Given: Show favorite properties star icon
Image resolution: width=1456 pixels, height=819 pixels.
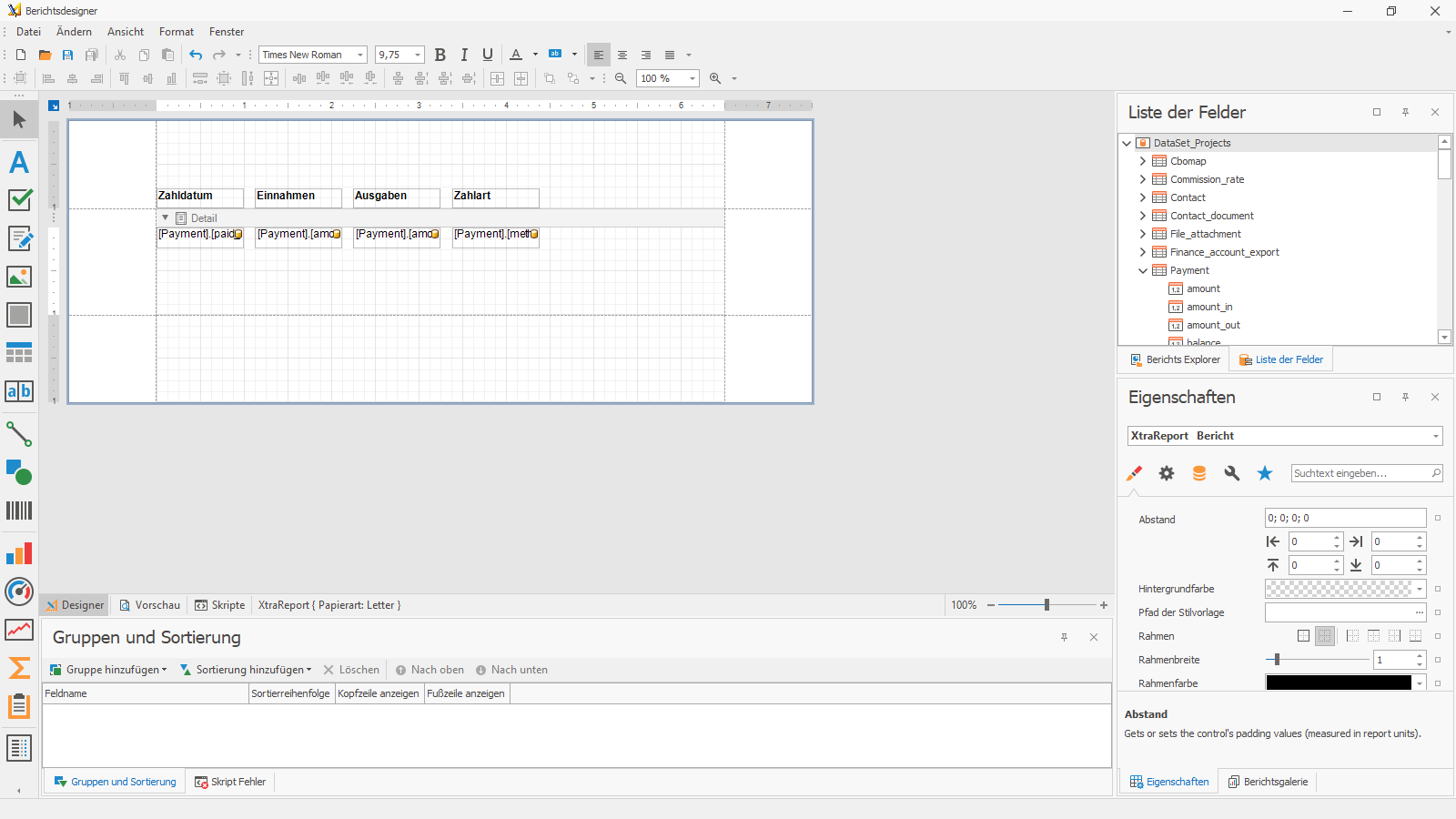Looking at the screenshot, I should [1265, 473].
